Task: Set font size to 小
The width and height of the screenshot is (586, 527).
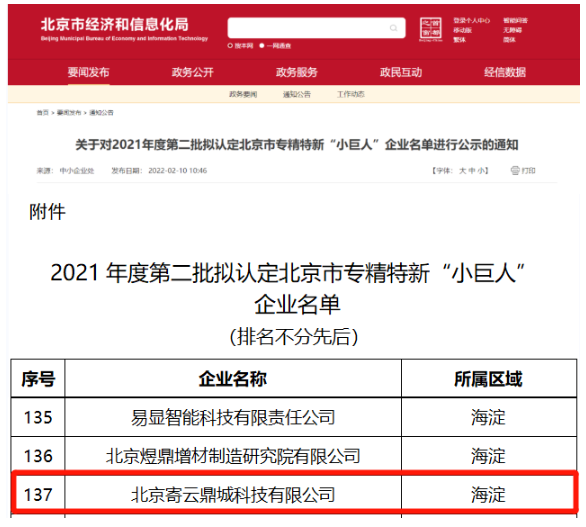Action: [481, 171]
